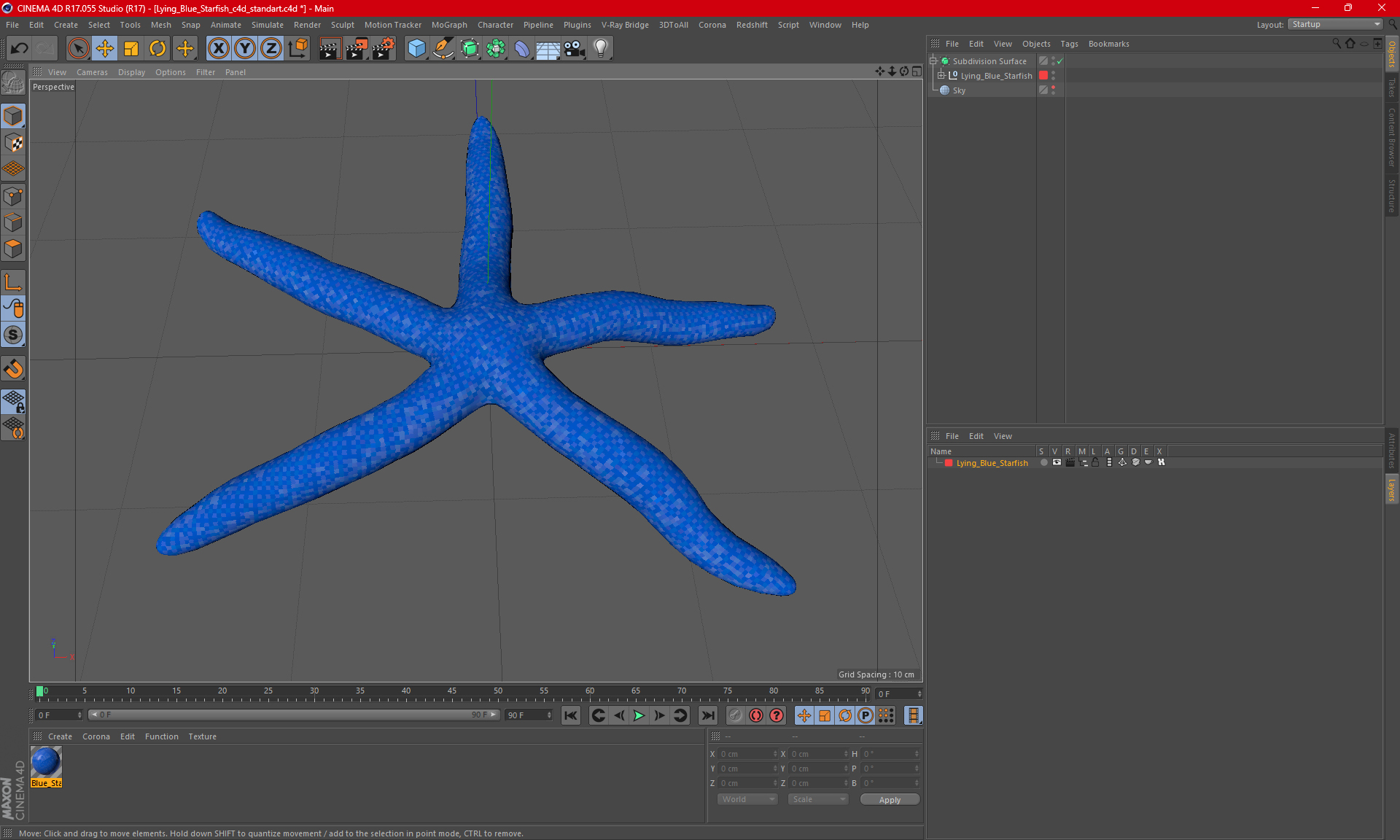This screenshot has width=1400, height=840.
Task: Click the record active objects button
Action: [x=756, y=715]
